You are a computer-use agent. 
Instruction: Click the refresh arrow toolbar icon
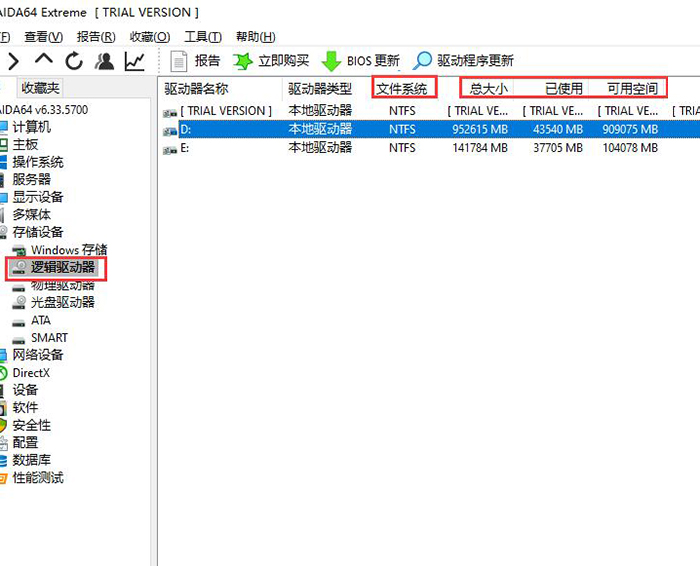(74, 61)
